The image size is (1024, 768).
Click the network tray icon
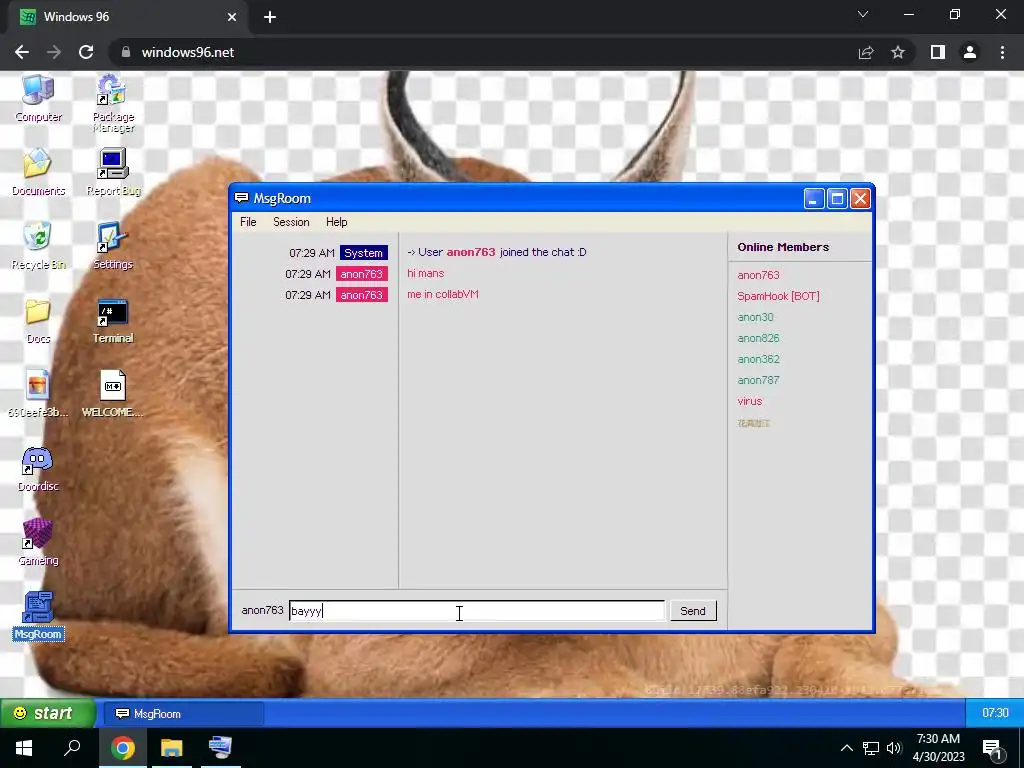point(871,748)
